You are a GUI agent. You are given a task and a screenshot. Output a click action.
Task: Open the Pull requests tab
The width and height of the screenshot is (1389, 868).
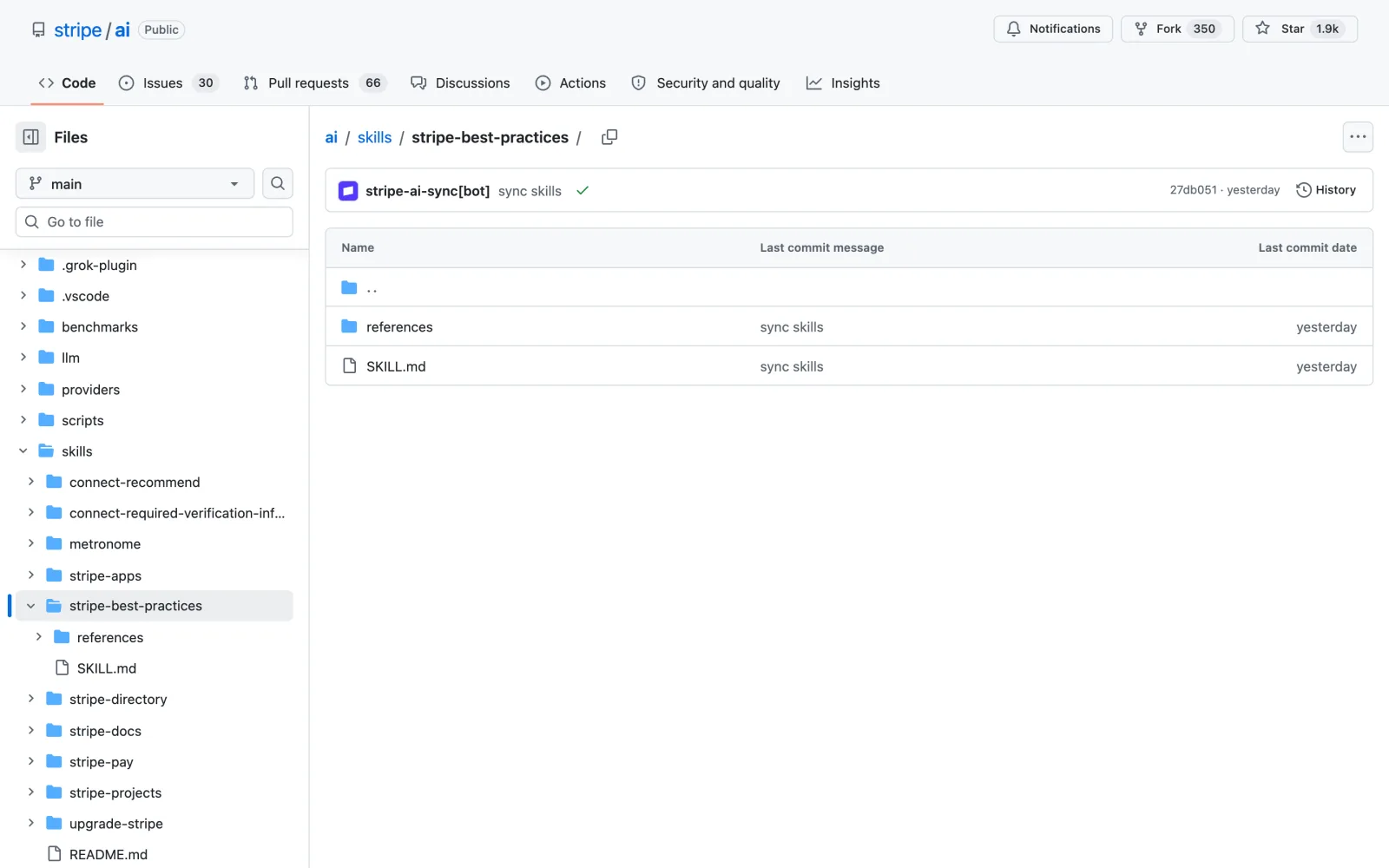tap(314, 83)
